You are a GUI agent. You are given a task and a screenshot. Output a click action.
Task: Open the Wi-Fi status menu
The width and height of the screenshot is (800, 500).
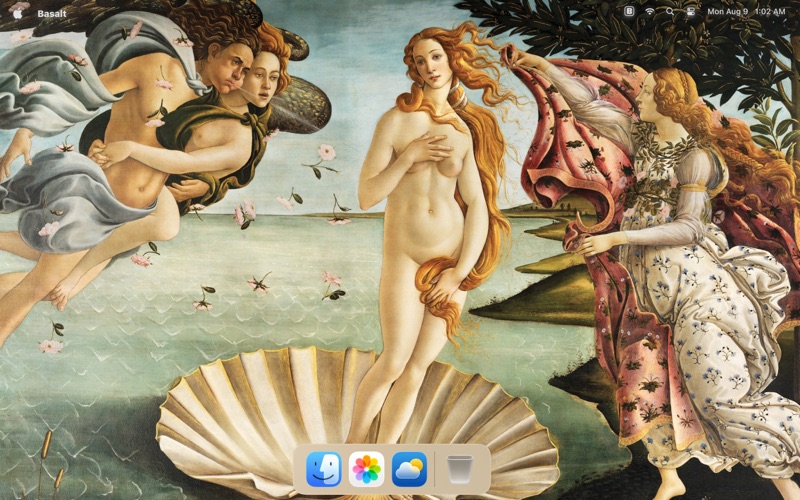pos(649,11)
